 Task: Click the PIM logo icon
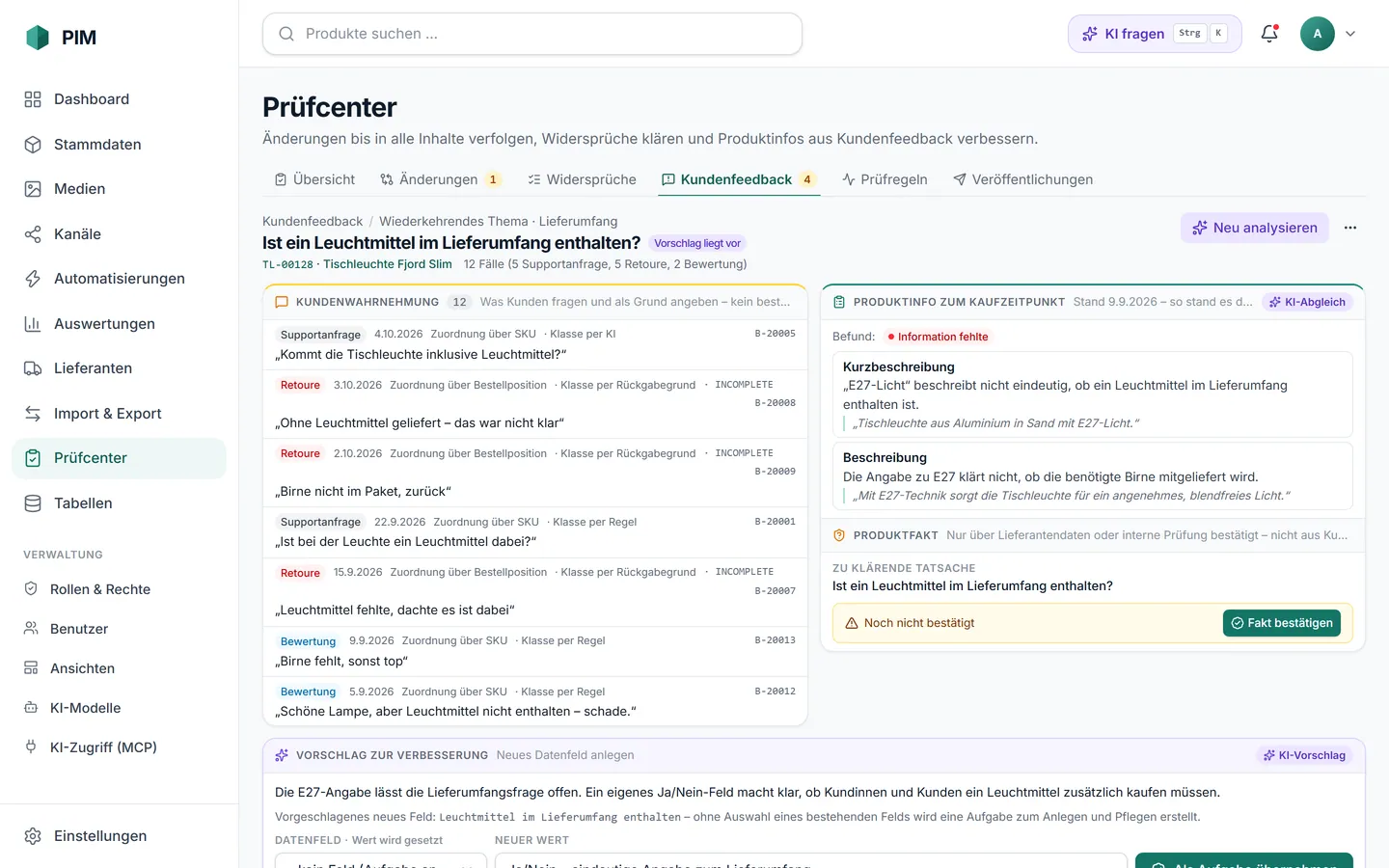(38, 38)
